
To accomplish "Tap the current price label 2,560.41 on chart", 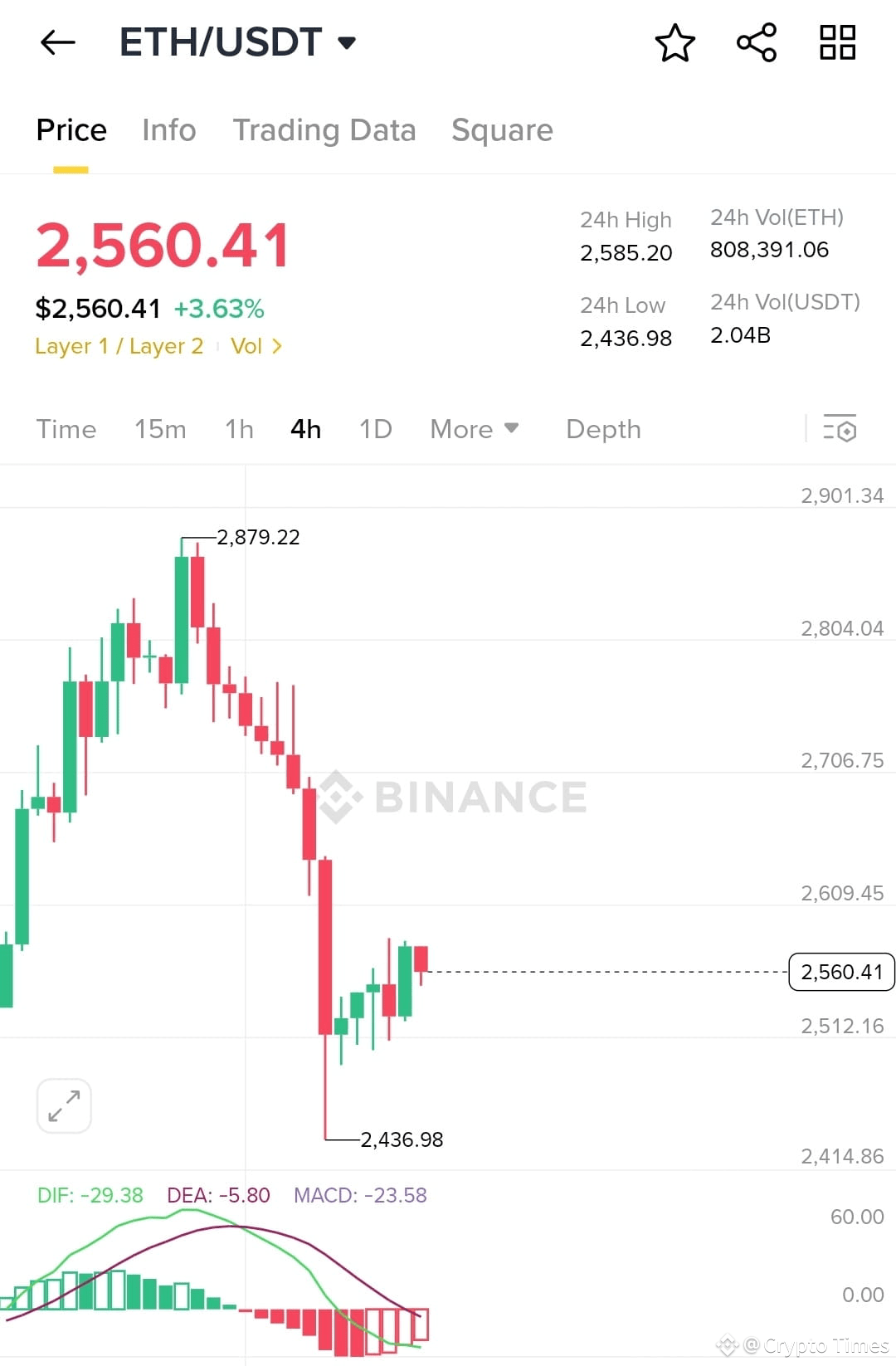I will [x=840, y=971].
